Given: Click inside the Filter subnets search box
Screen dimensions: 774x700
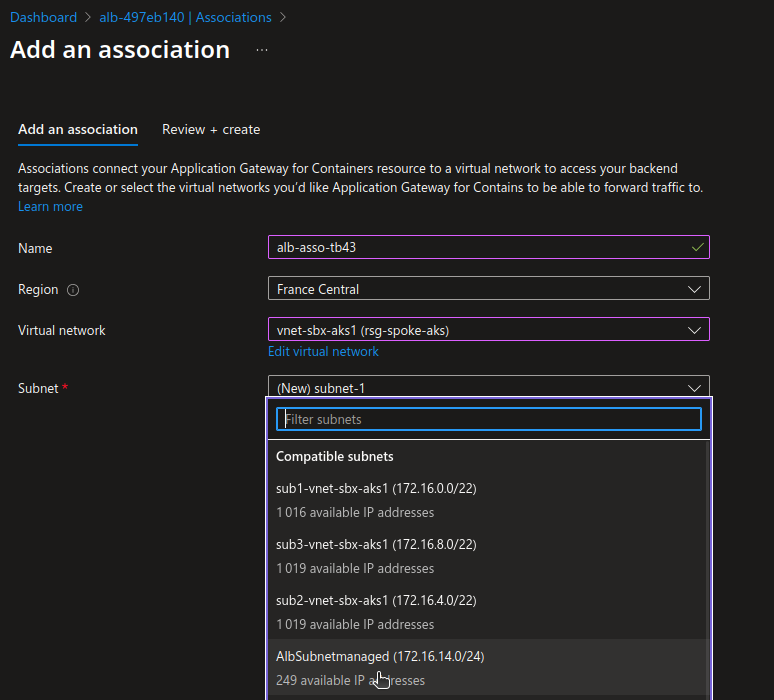Looking at the screenshot, I should pyautogui.click(x=488, y=419).
